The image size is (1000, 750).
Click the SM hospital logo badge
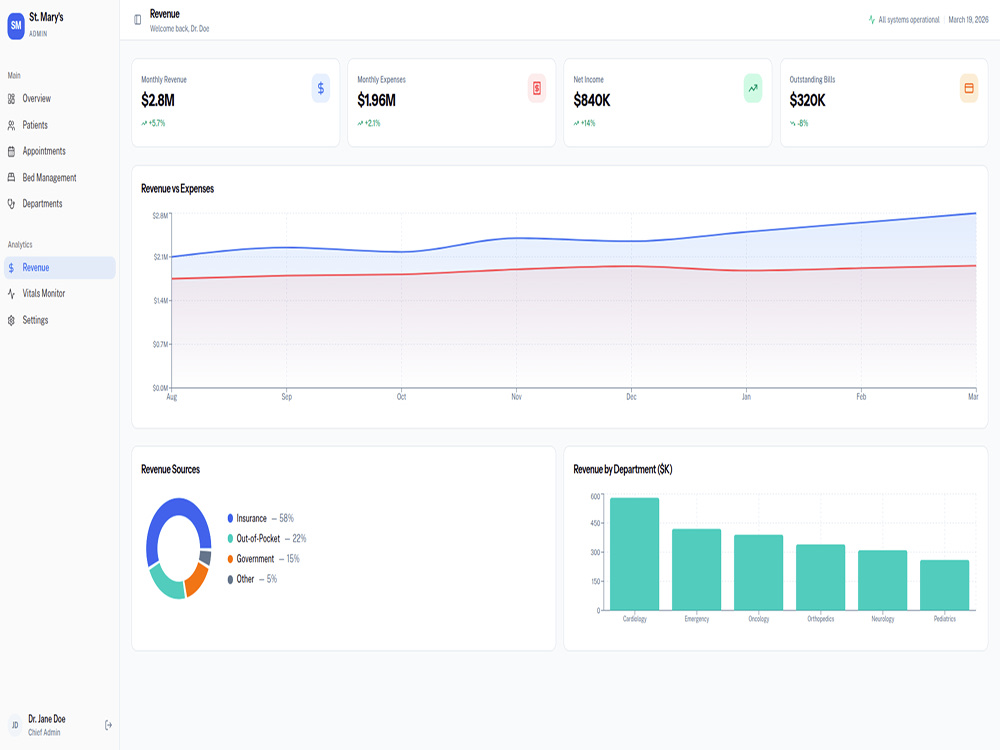(x=16, y=26)
